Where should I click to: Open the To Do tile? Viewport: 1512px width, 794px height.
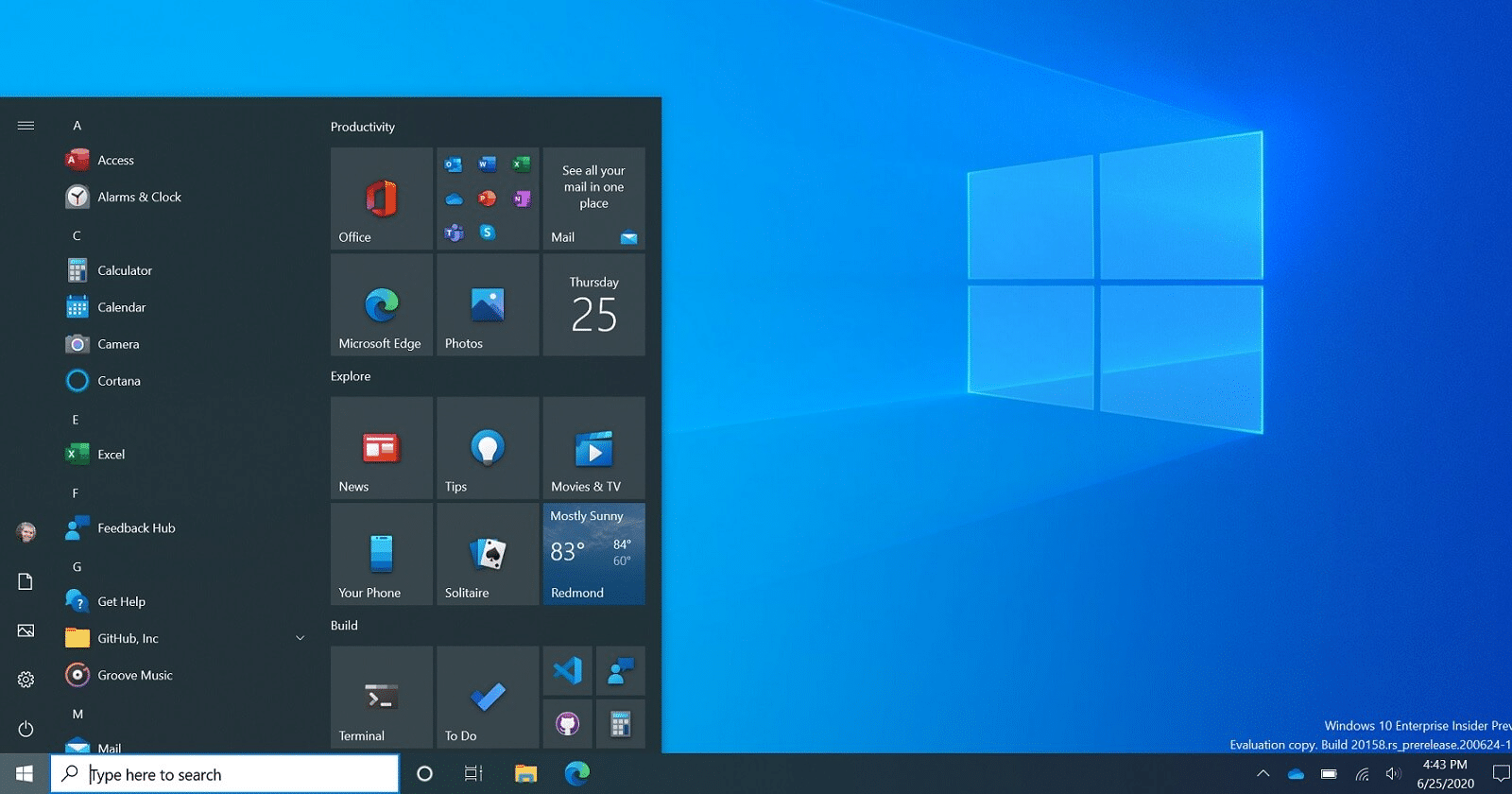tap(488, 699)
